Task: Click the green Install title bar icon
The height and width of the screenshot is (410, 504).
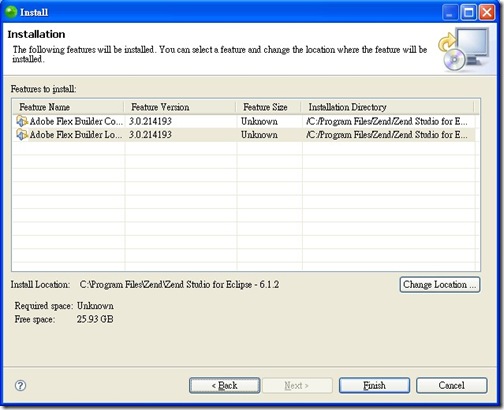Action: 11,12
